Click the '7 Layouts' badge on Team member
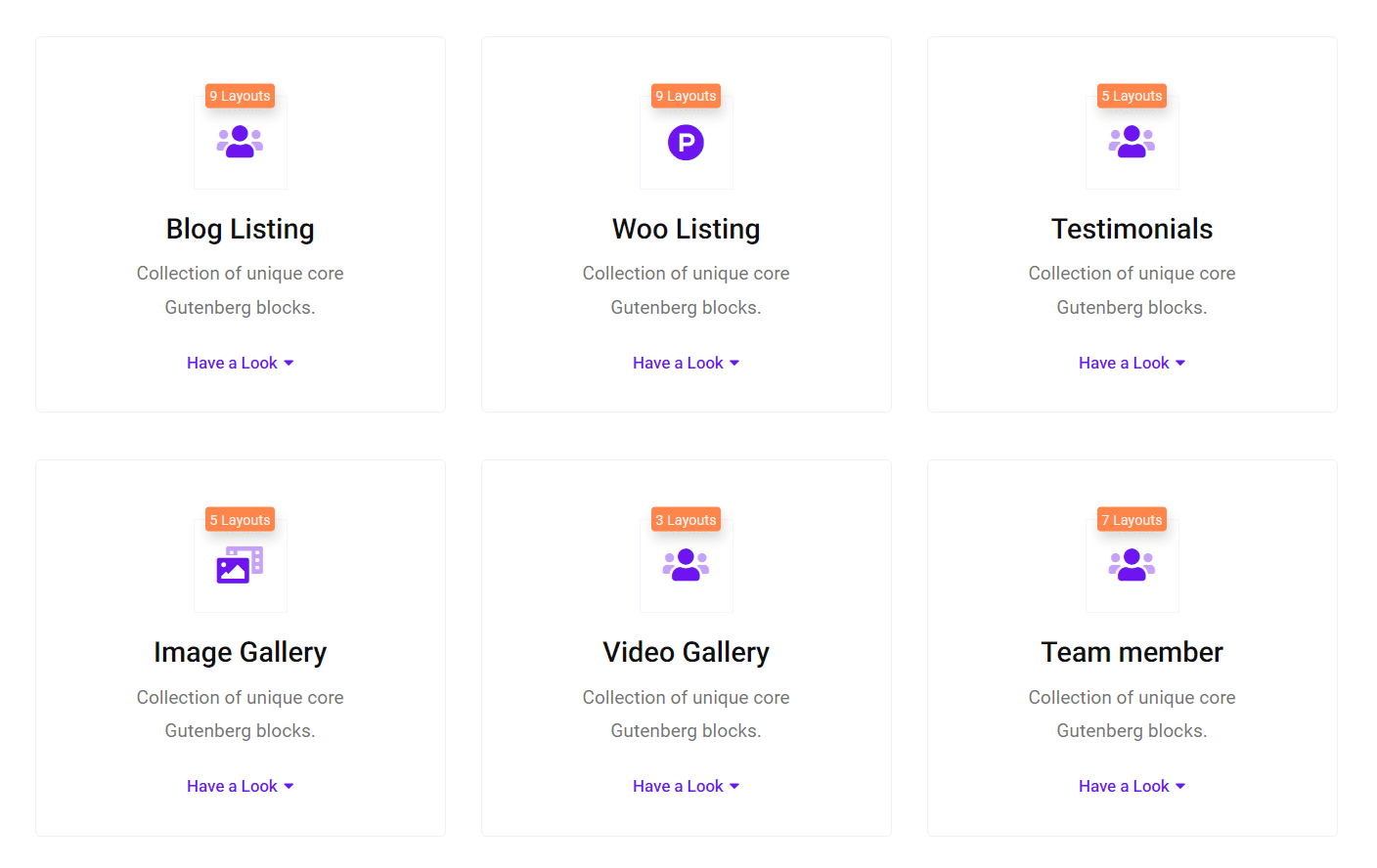 click(x=1132, y=519)
